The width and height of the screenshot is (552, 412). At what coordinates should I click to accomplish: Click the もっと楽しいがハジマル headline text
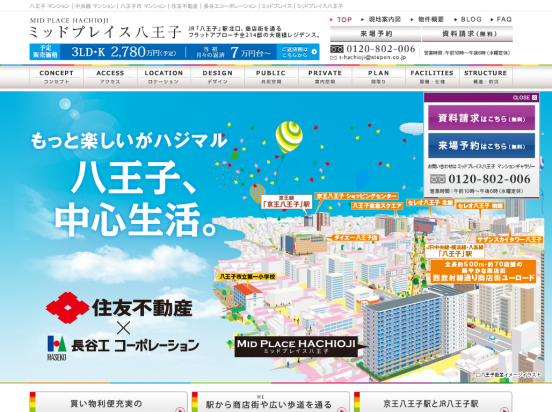click(128, 140)
